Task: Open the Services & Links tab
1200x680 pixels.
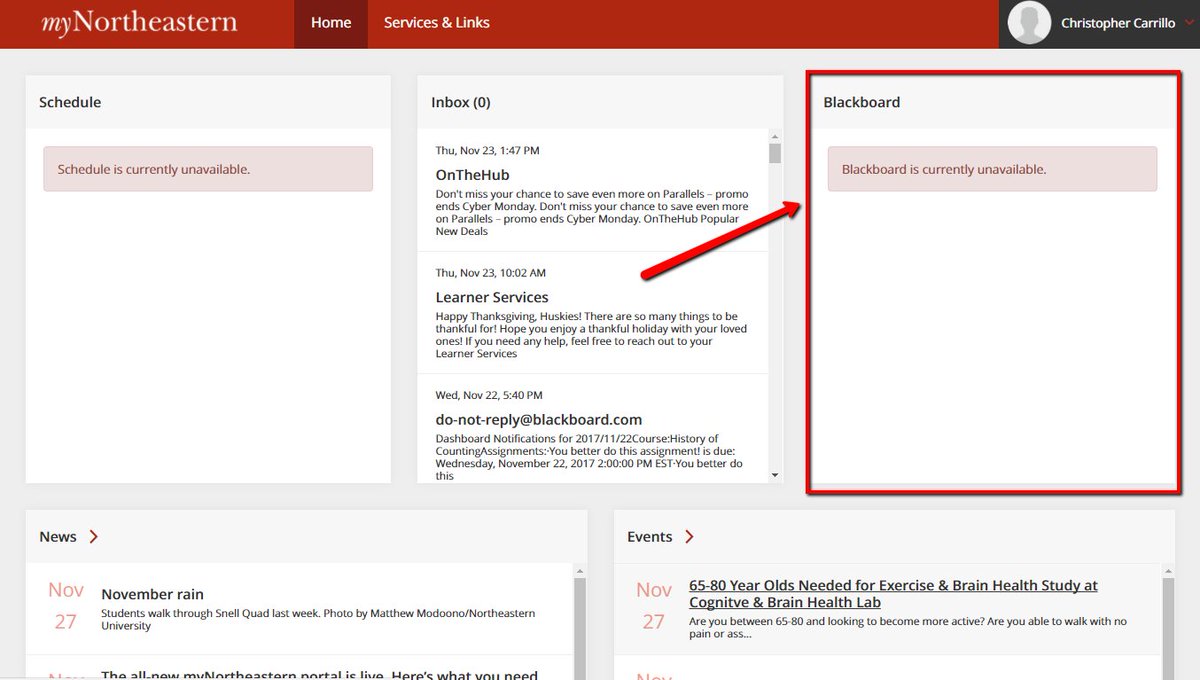Action: (437, 23)
